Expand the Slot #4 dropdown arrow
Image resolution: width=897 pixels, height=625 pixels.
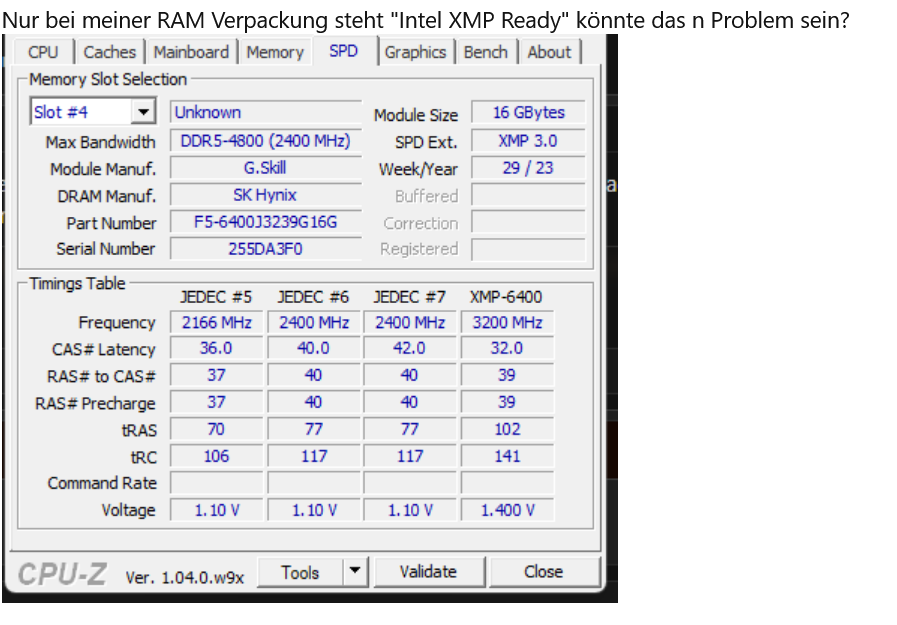click(144, 112)
